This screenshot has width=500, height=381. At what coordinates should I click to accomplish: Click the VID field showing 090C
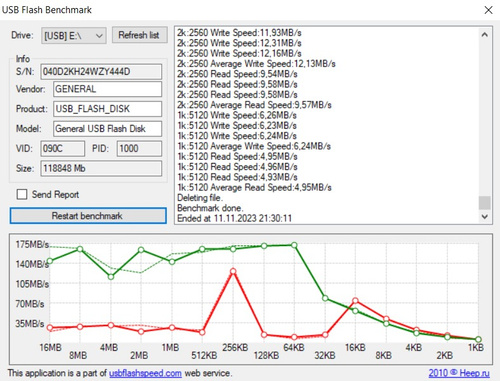pyautogui.click(x=63, y=148)
